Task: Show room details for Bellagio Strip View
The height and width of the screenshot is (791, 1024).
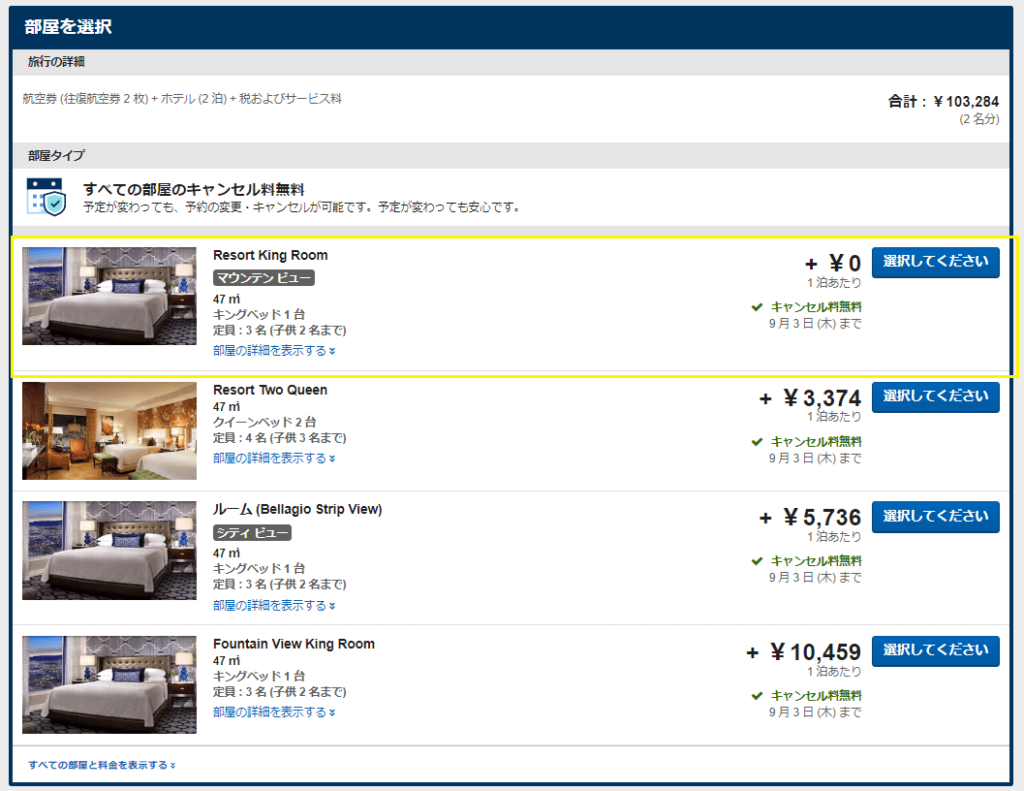Action: click(274, 605)
